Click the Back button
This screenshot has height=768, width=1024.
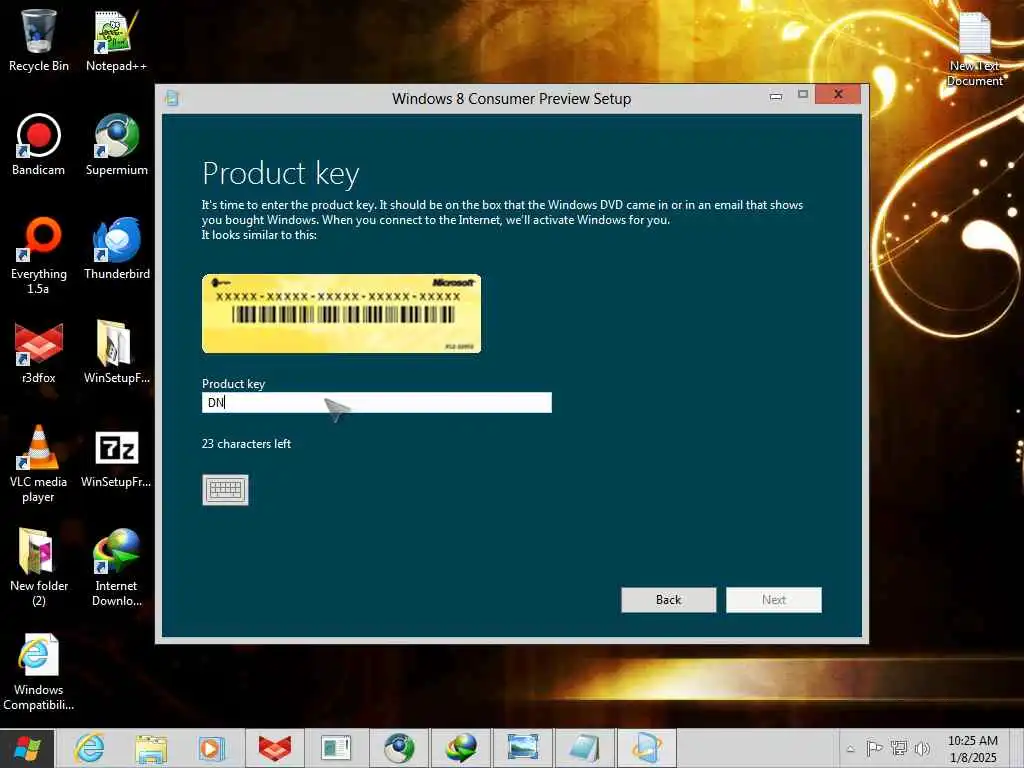coord(668,600)
